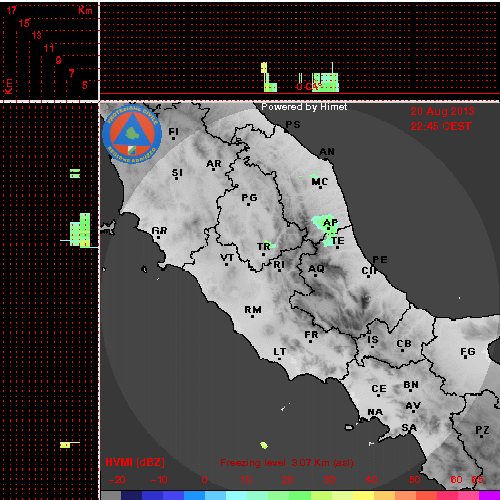Click the TR city label

(264, 247)
